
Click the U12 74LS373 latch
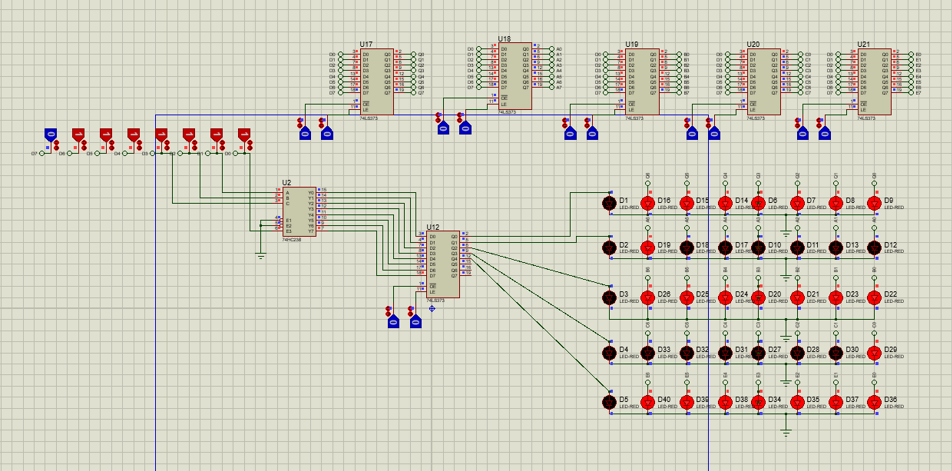(x=443, y=264)
